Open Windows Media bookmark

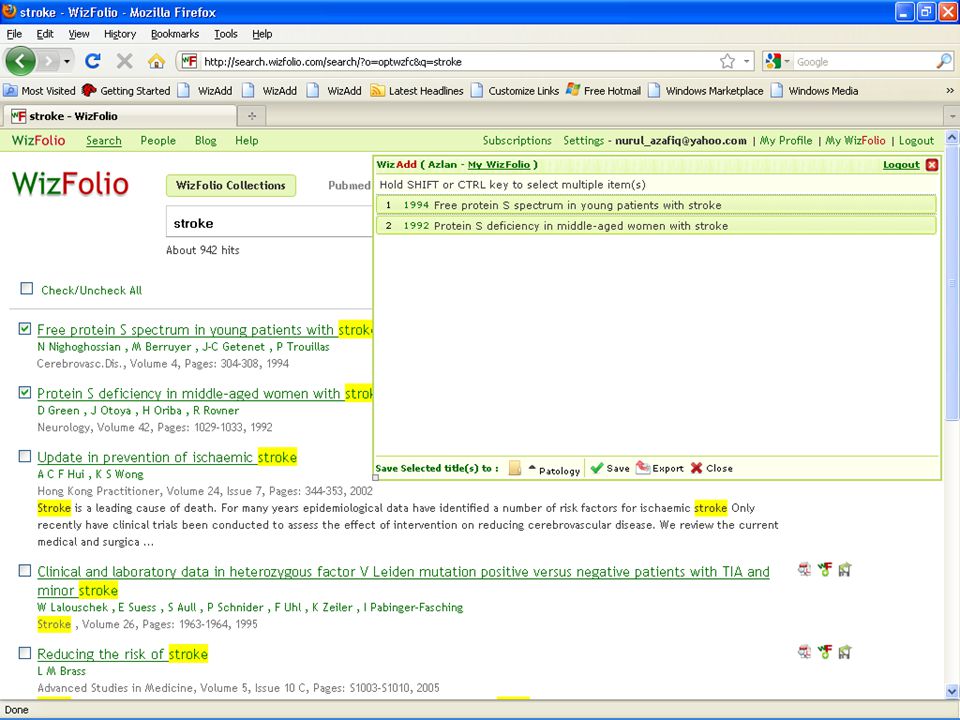(814, 91)
